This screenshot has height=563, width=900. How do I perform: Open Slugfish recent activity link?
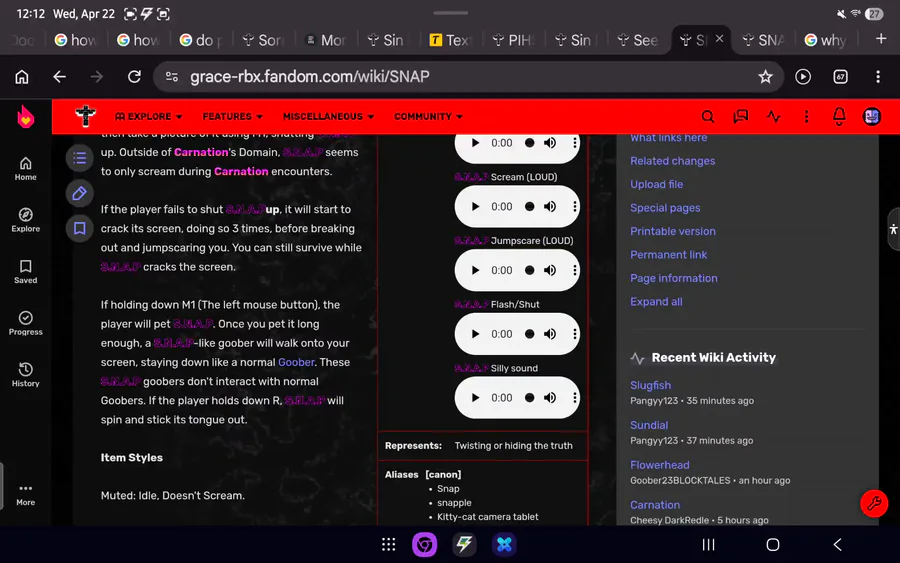pos(650,386)
